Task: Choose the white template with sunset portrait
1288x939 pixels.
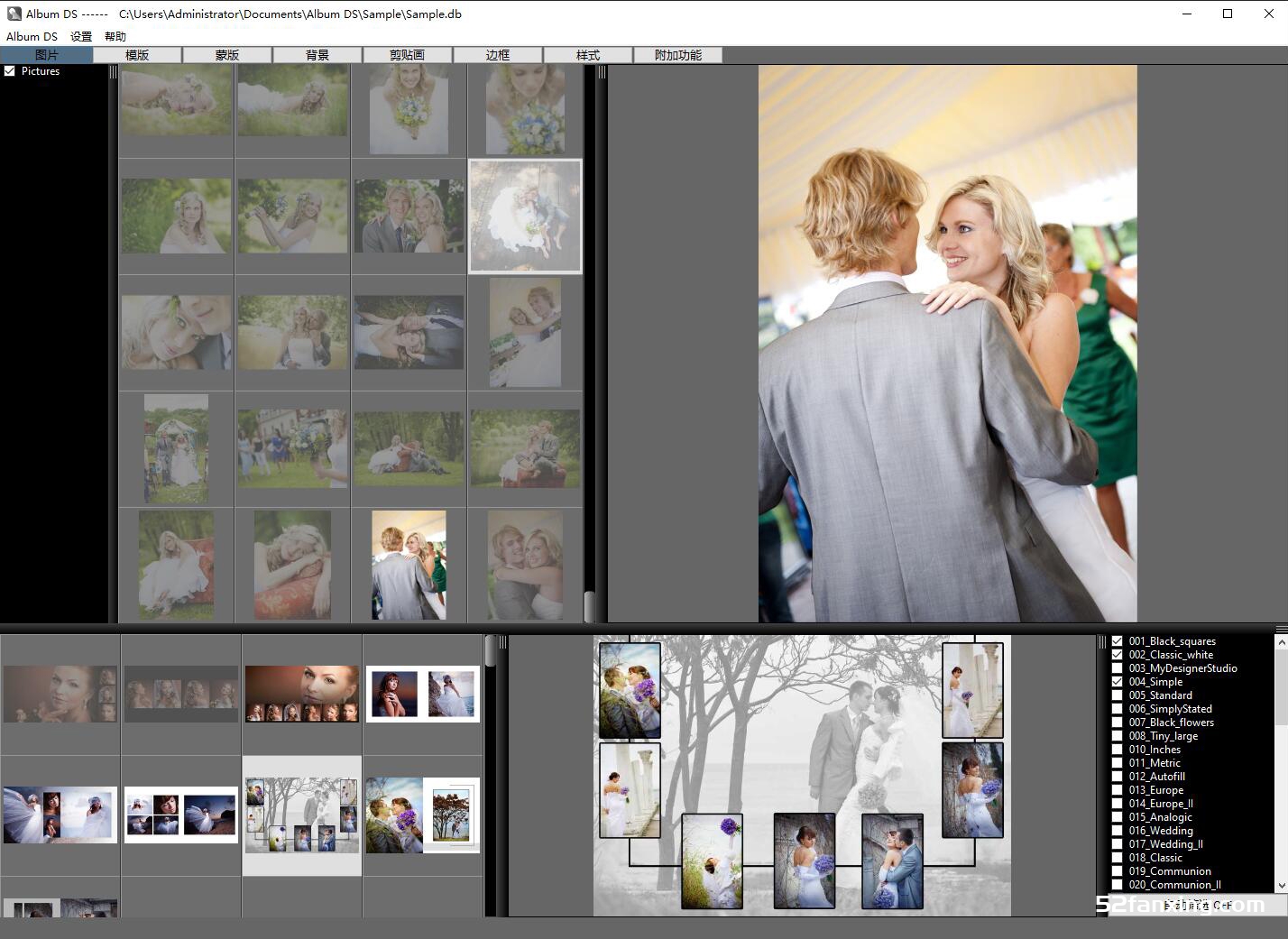Action: [x=423, y=694]
